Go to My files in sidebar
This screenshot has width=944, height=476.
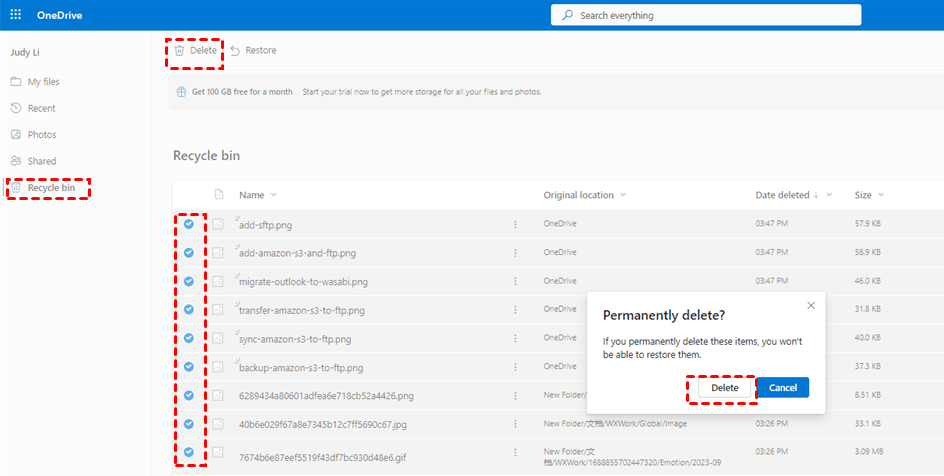36,82
